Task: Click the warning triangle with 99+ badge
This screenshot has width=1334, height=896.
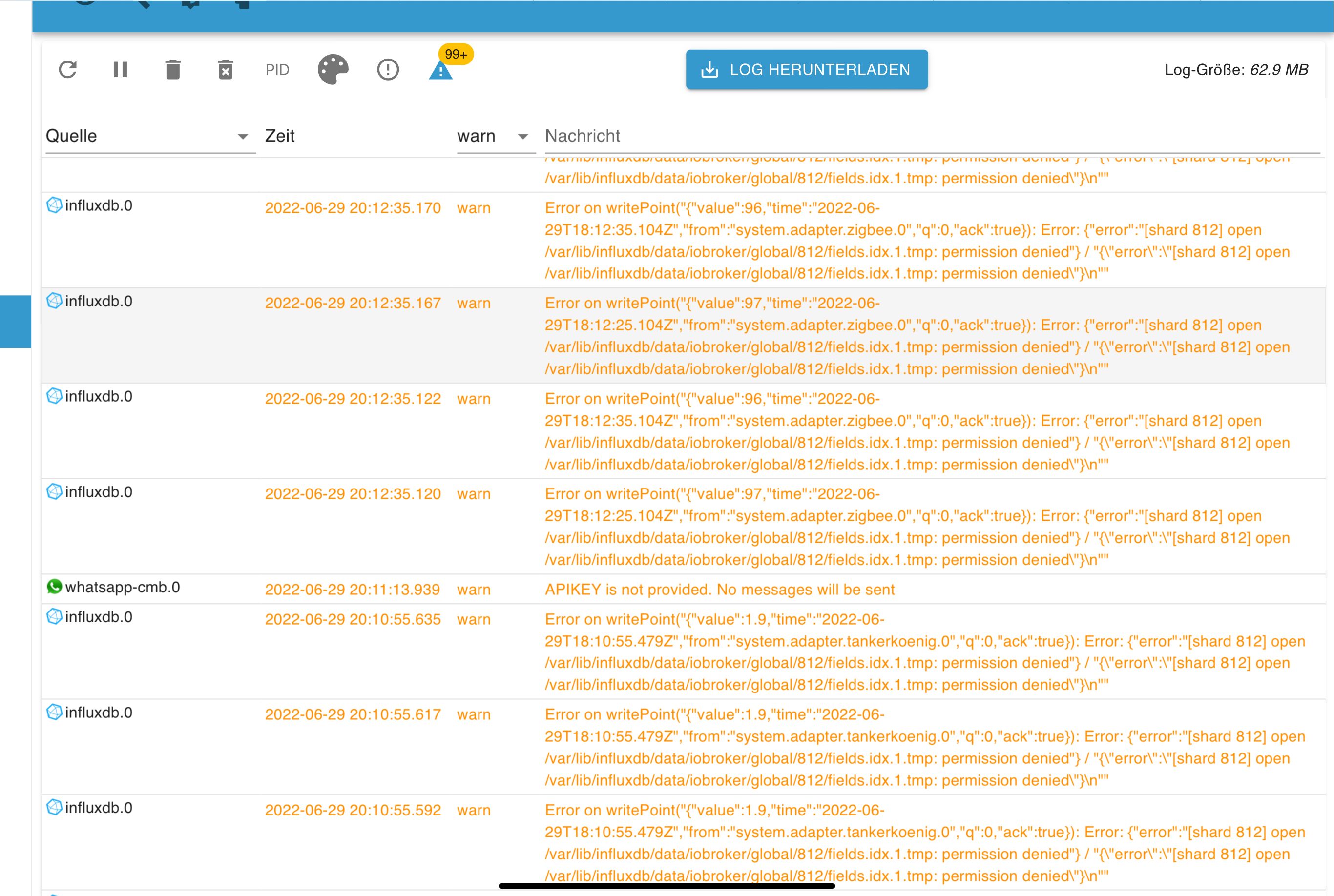Action: [441, 71]
